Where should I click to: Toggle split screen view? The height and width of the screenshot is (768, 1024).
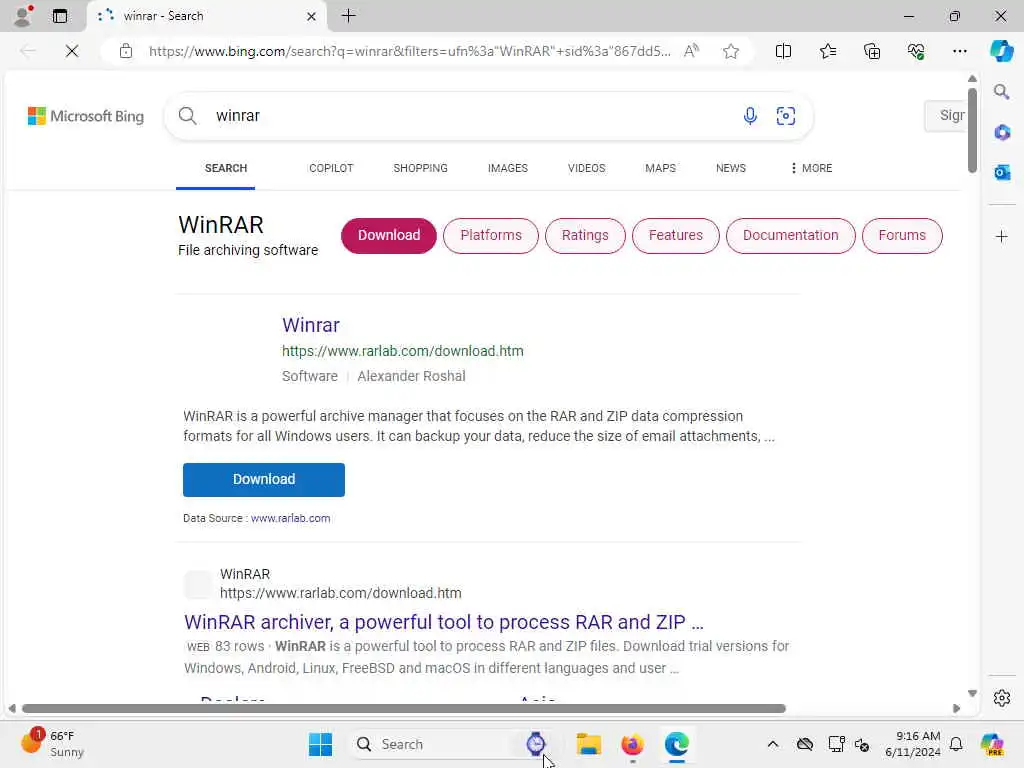[783, 51]
